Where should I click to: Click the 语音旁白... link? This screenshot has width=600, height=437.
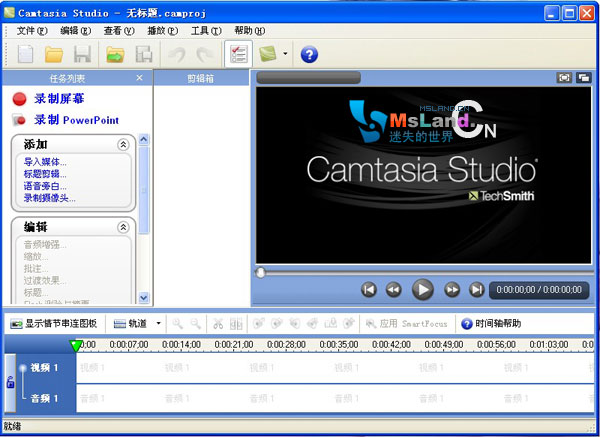click(x=45, y=186)
